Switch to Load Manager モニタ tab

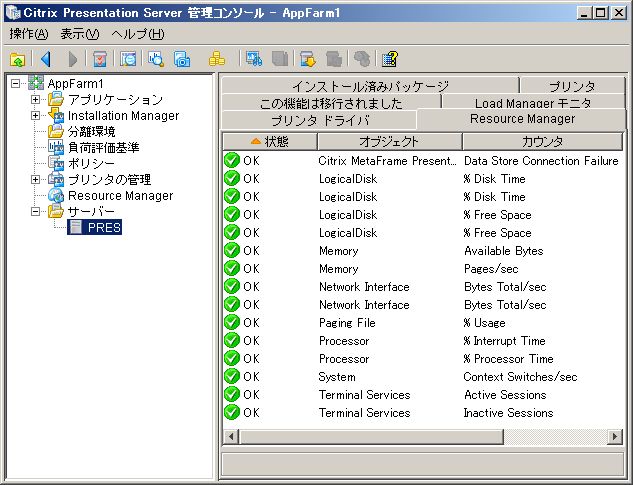pos(533,102)
